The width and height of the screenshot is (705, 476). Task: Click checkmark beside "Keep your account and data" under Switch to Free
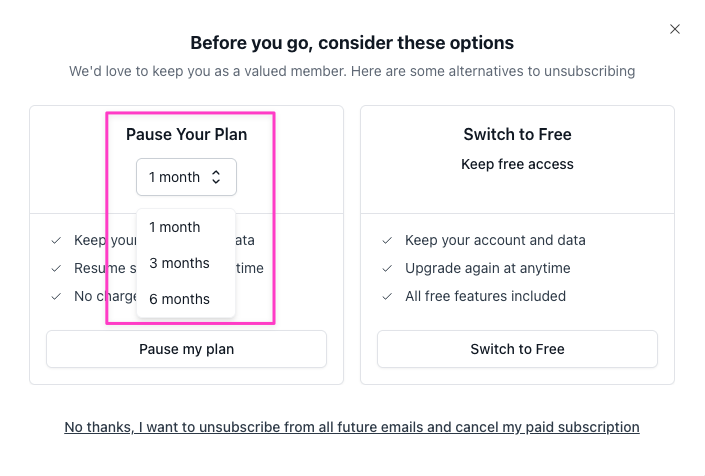click(x=387, y=241)
